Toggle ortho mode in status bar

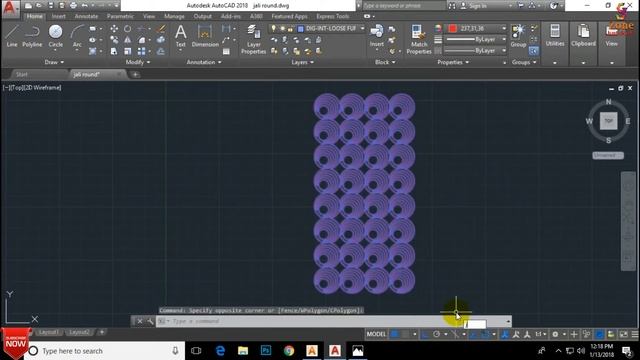coord(425,334)
